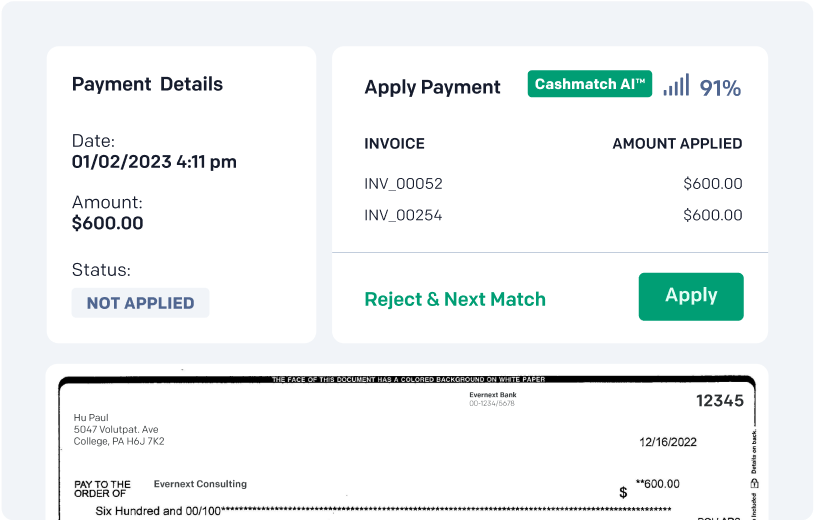Image resolution: width=814 pixels, height=520 pixels.
Task: Click the payee Evernext Consulting on check
Action: 200,484
